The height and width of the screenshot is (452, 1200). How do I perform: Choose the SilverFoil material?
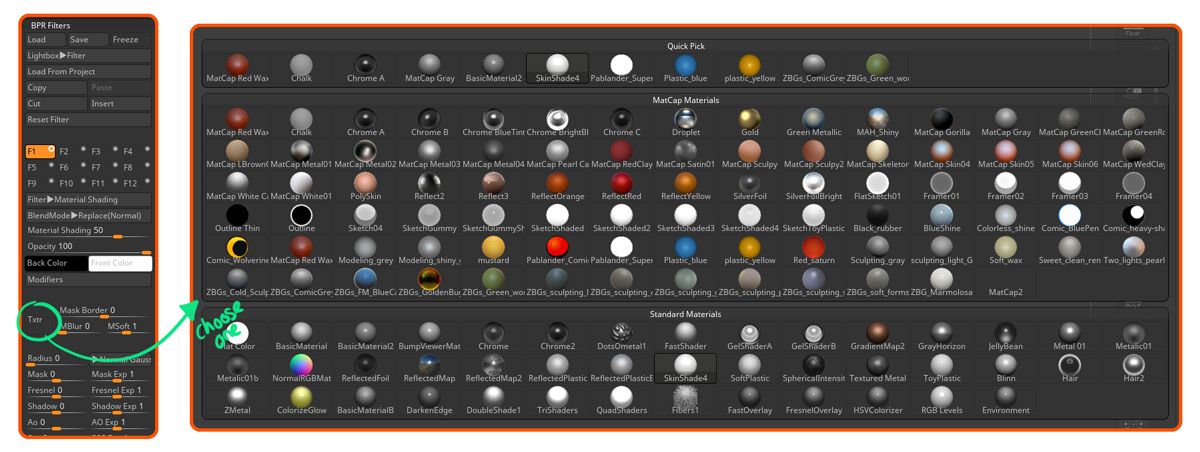click(x=749, y=186)
